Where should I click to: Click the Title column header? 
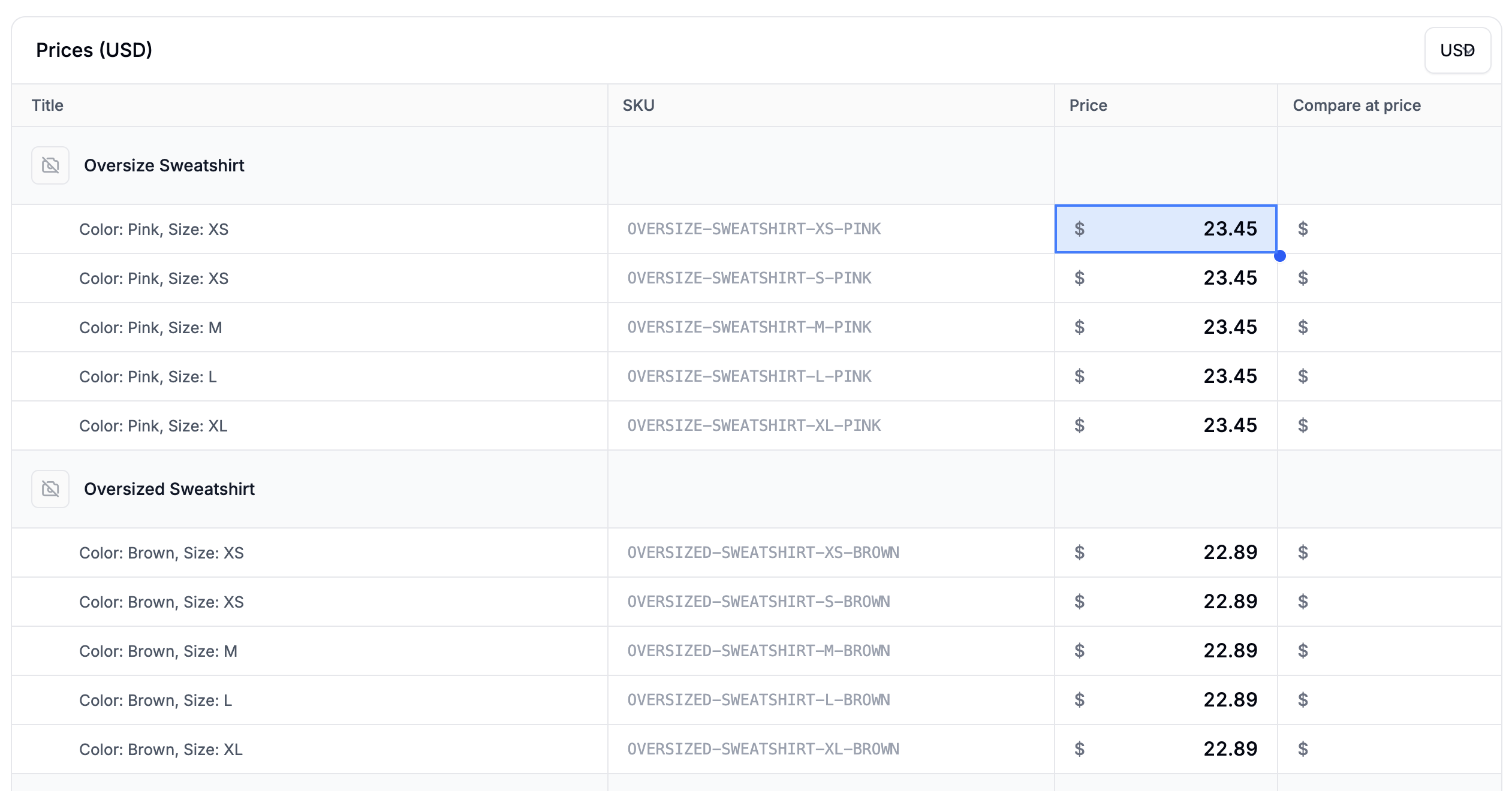[47, 105]
